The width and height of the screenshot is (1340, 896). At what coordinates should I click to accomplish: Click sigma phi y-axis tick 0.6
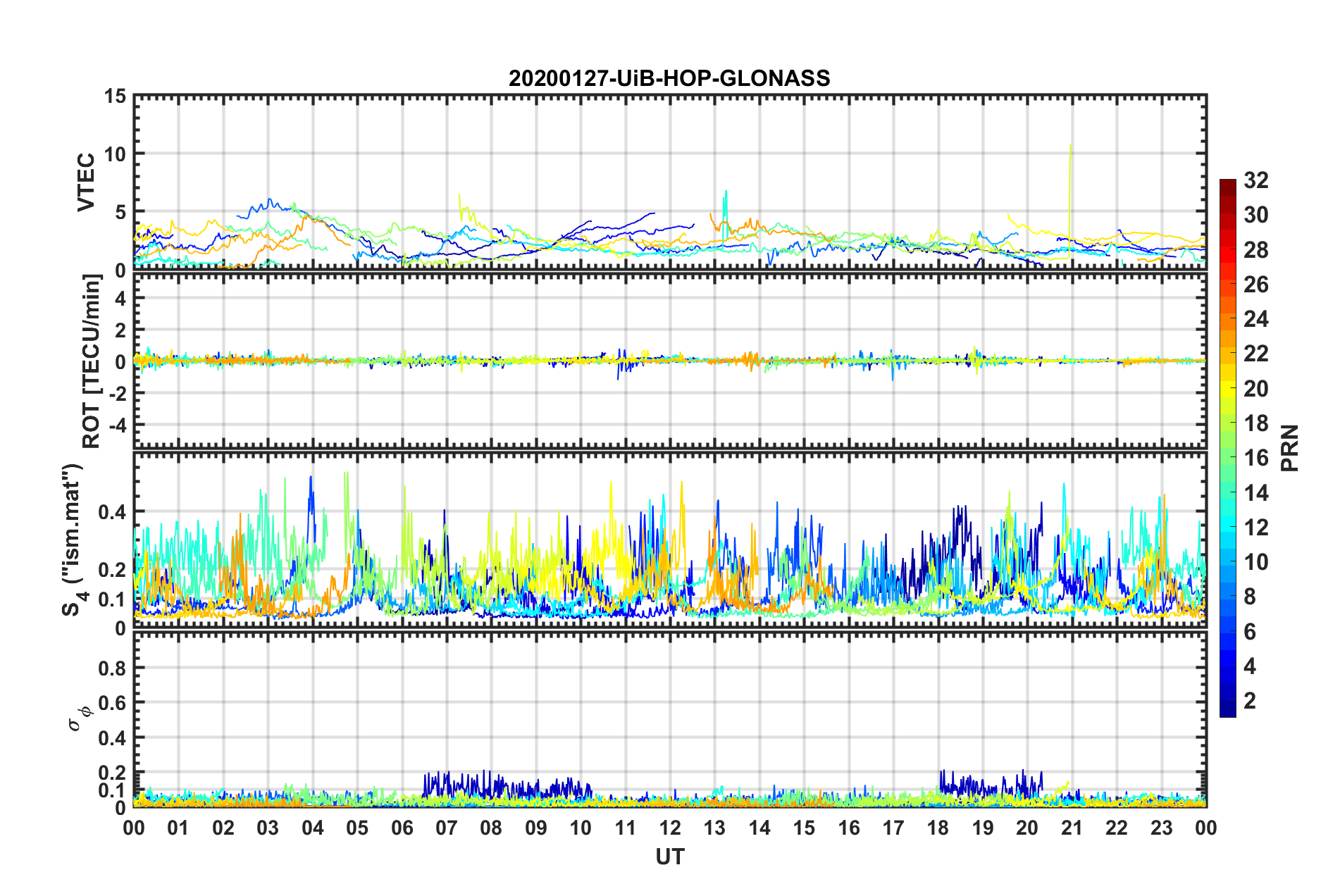tap(112, 703)
